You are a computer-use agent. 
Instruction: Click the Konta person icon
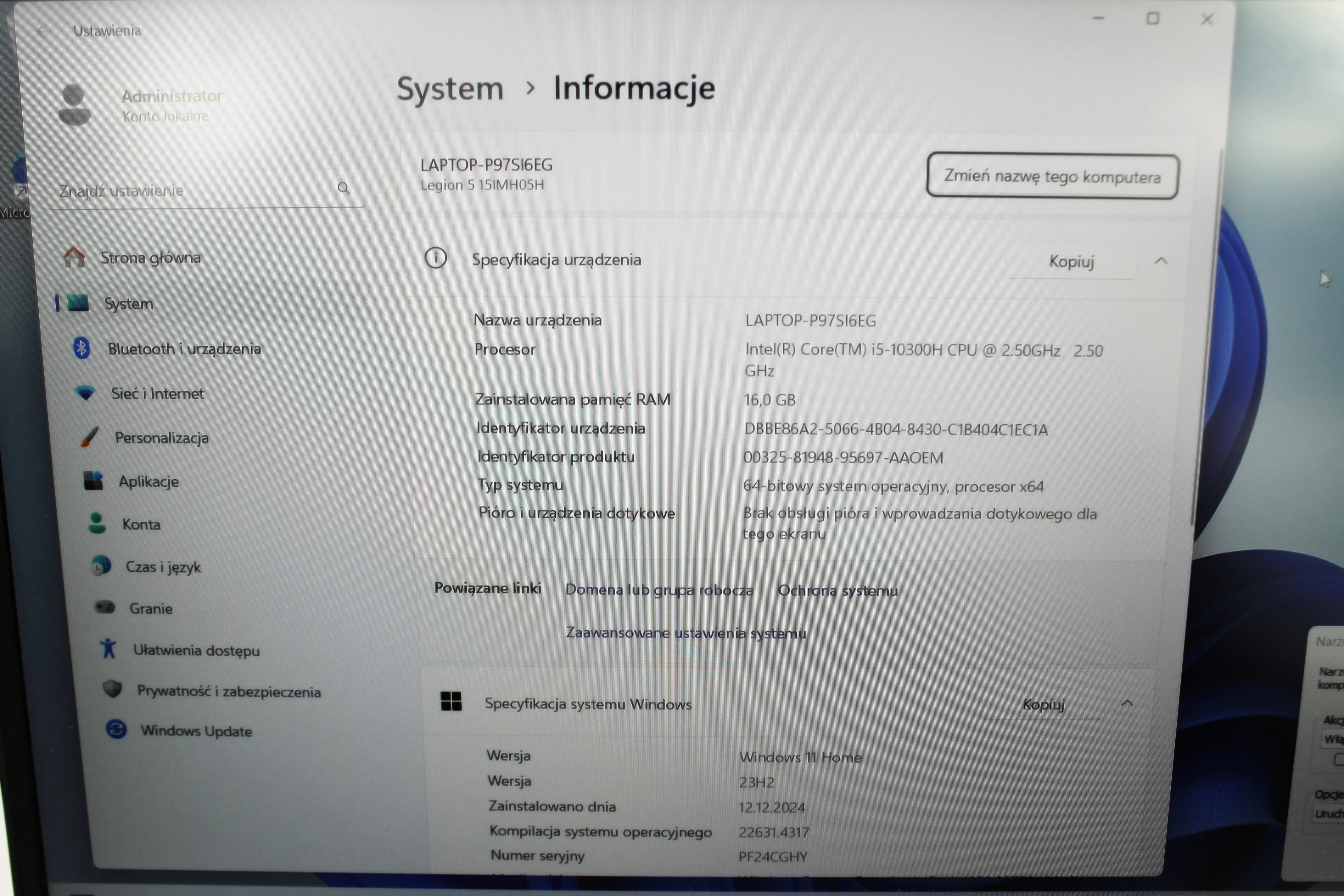[97, 523]
